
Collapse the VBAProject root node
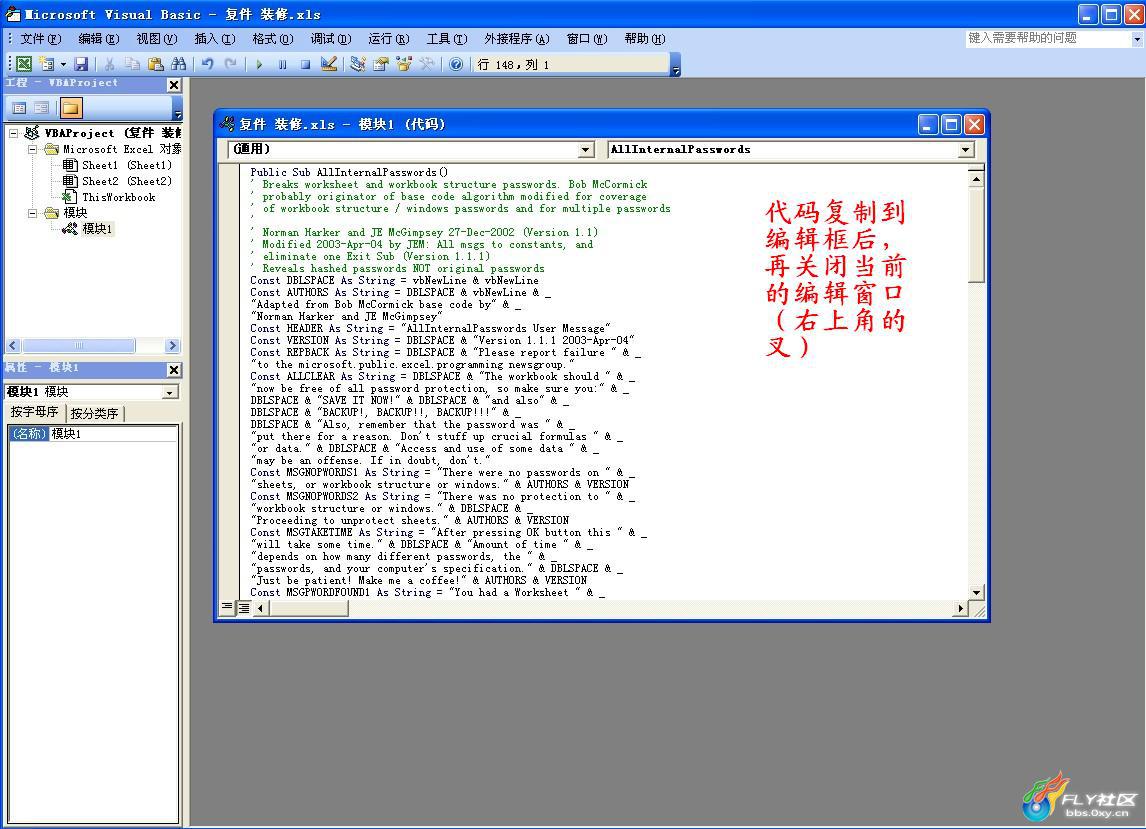click(x=14, y=133)
